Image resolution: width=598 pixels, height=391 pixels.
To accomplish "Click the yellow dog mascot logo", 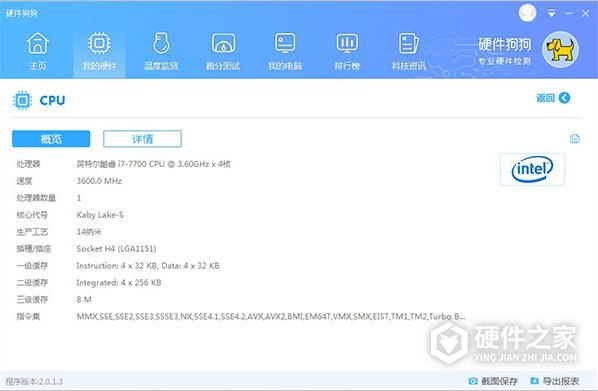I will point(560,50).
